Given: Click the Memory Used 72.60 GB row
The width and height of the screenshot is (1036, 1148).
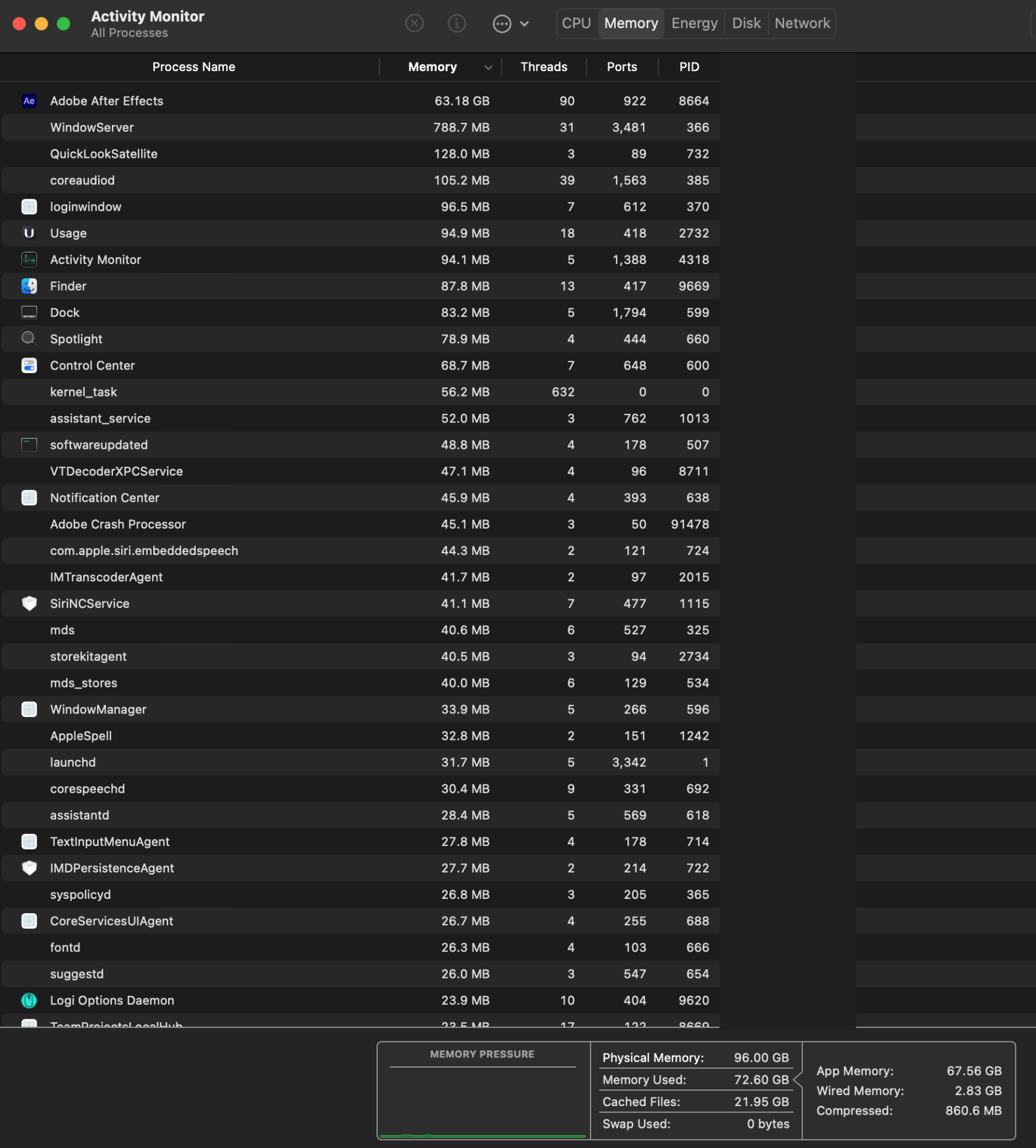Looking at the screenshot, I should point(696,1080).
